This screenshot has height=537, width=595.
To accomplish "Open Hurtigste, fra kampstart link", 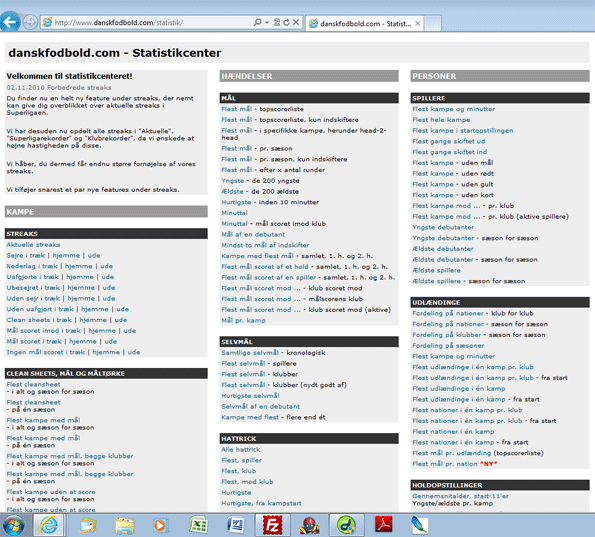I will coord(261,504).
